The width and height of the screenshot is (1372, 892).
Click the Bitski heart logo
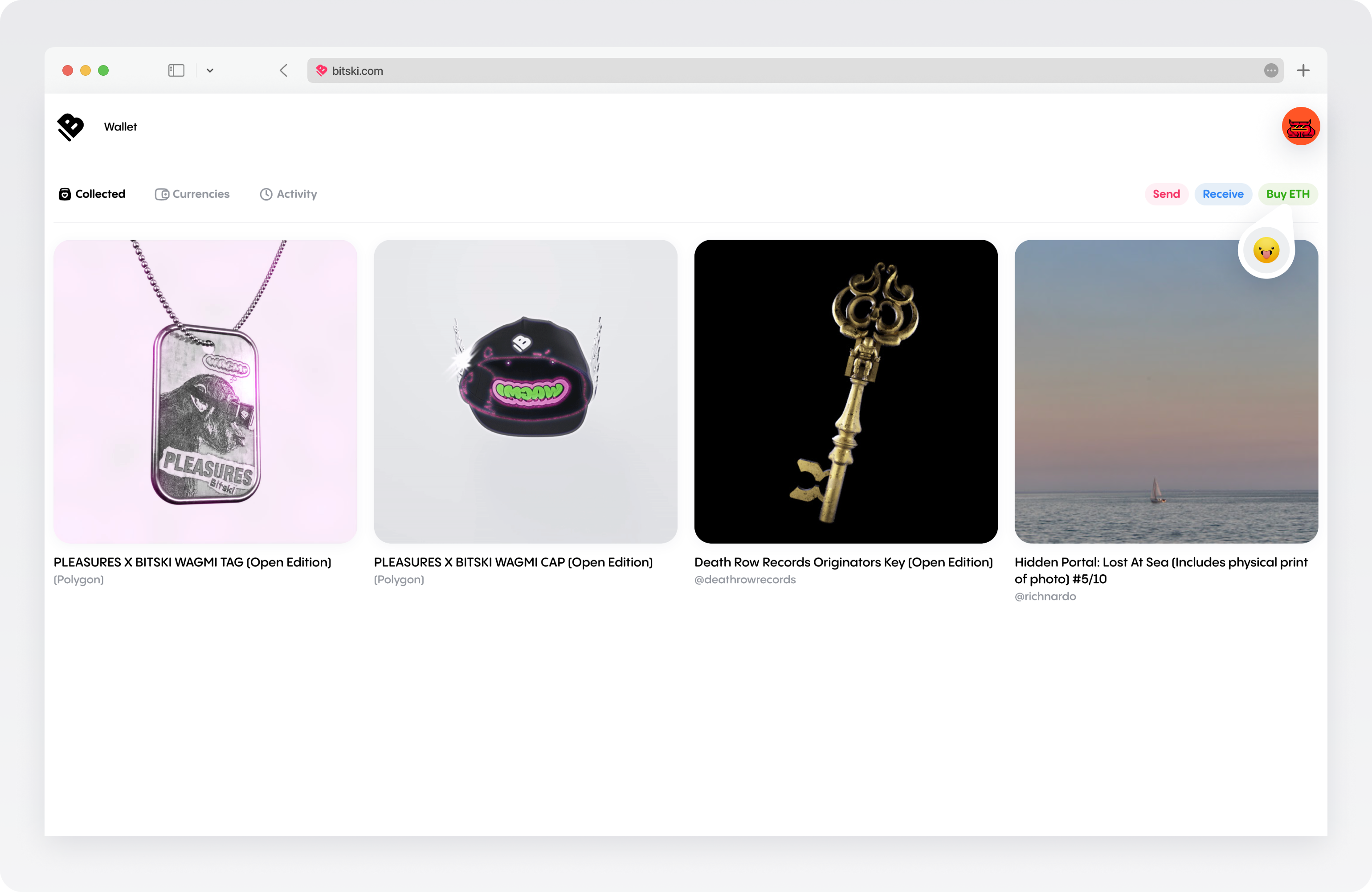coord(70,127)
